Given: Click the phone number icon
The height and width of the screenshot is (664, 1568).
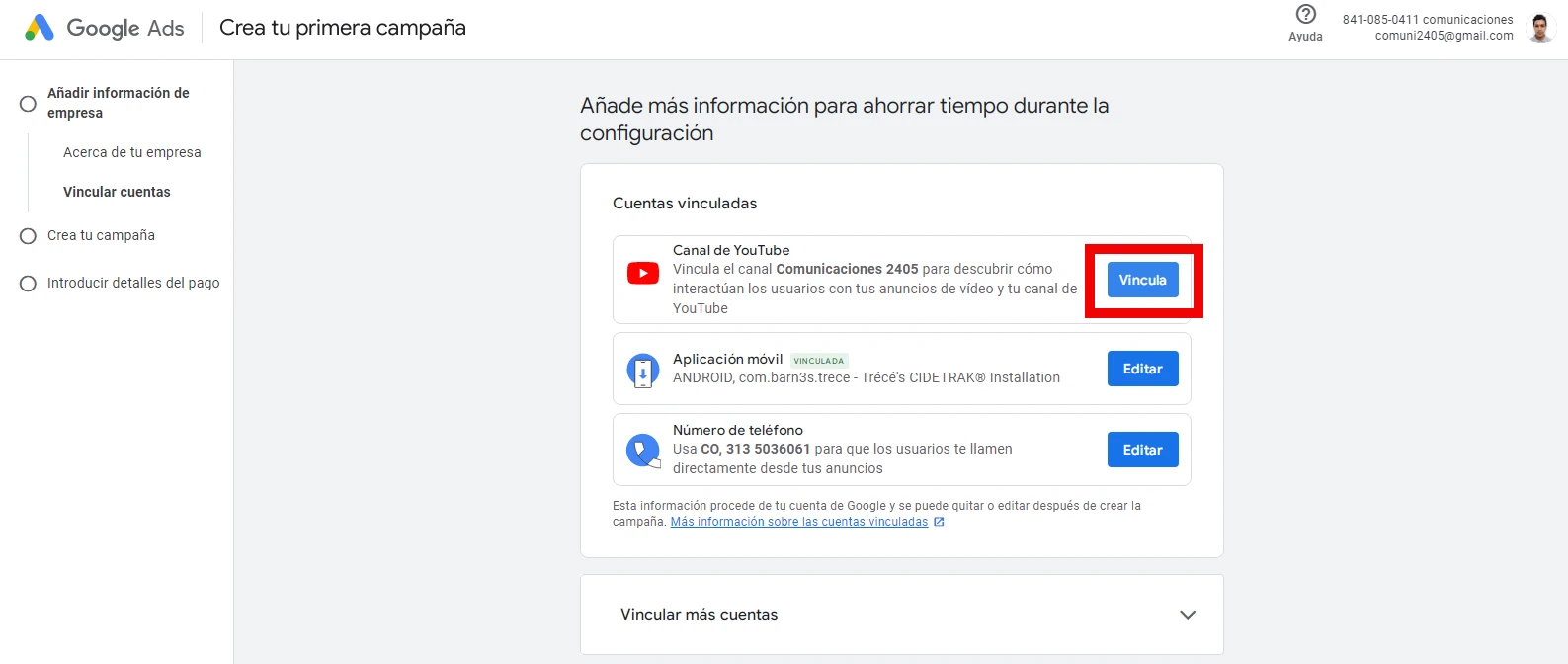Looking at the screenshot, I should [643, 451].
